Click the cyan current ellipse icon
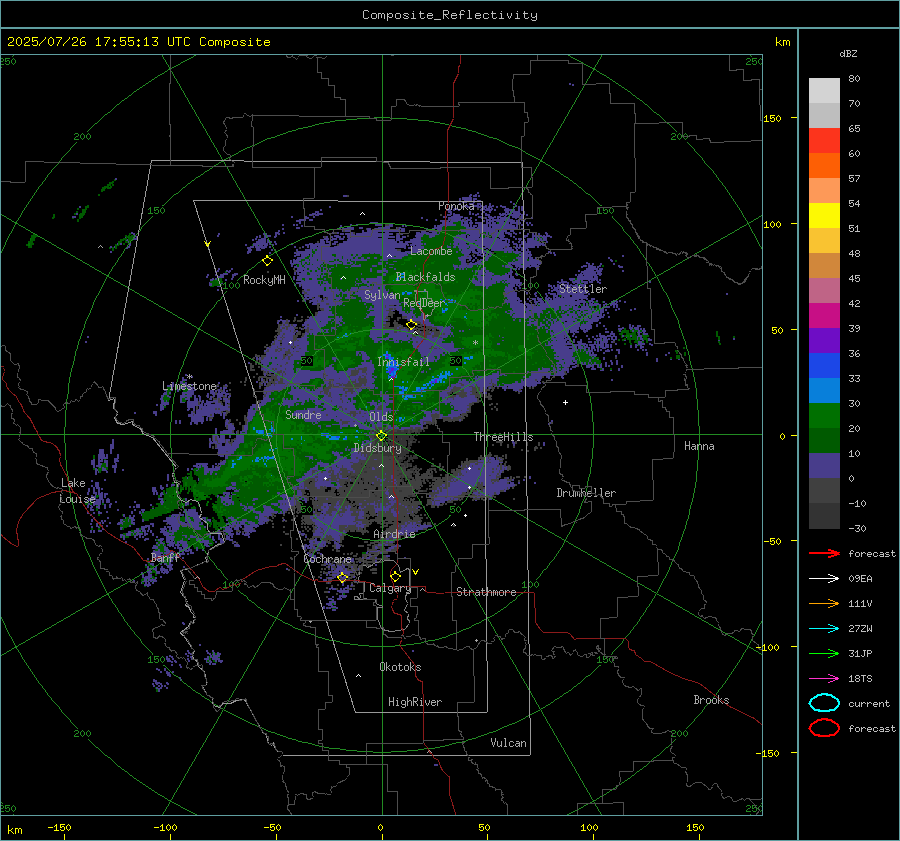The height and width of the screenshot is (841, 900). tap(824, 703)
